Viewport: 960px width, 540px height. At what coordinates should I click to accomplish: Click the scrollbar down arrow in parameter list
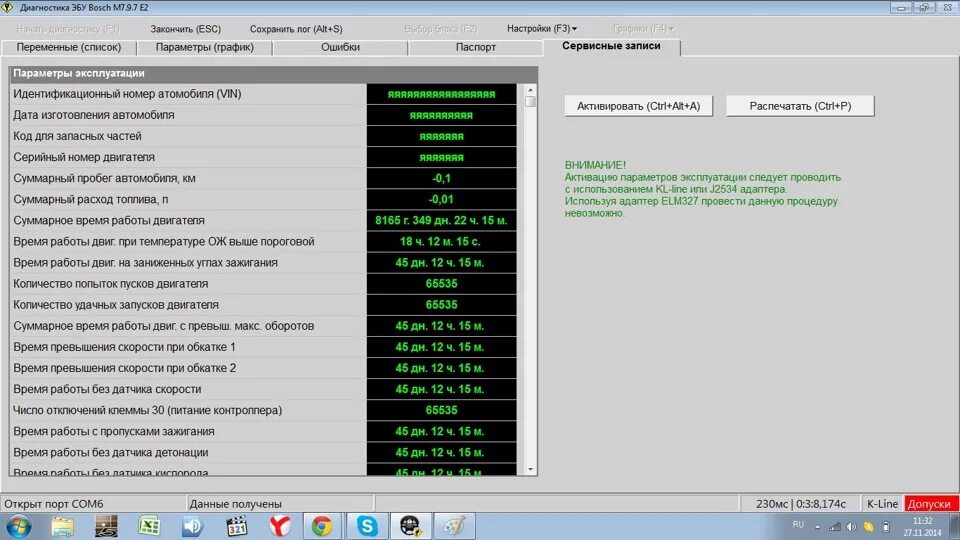click(530, 470)
